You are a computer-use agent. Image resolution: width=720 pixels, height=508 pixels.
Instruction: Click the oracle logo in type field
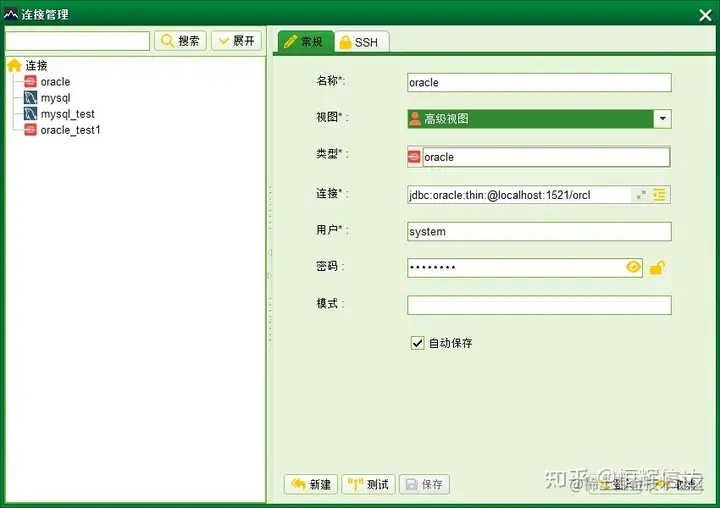[414, 157]
